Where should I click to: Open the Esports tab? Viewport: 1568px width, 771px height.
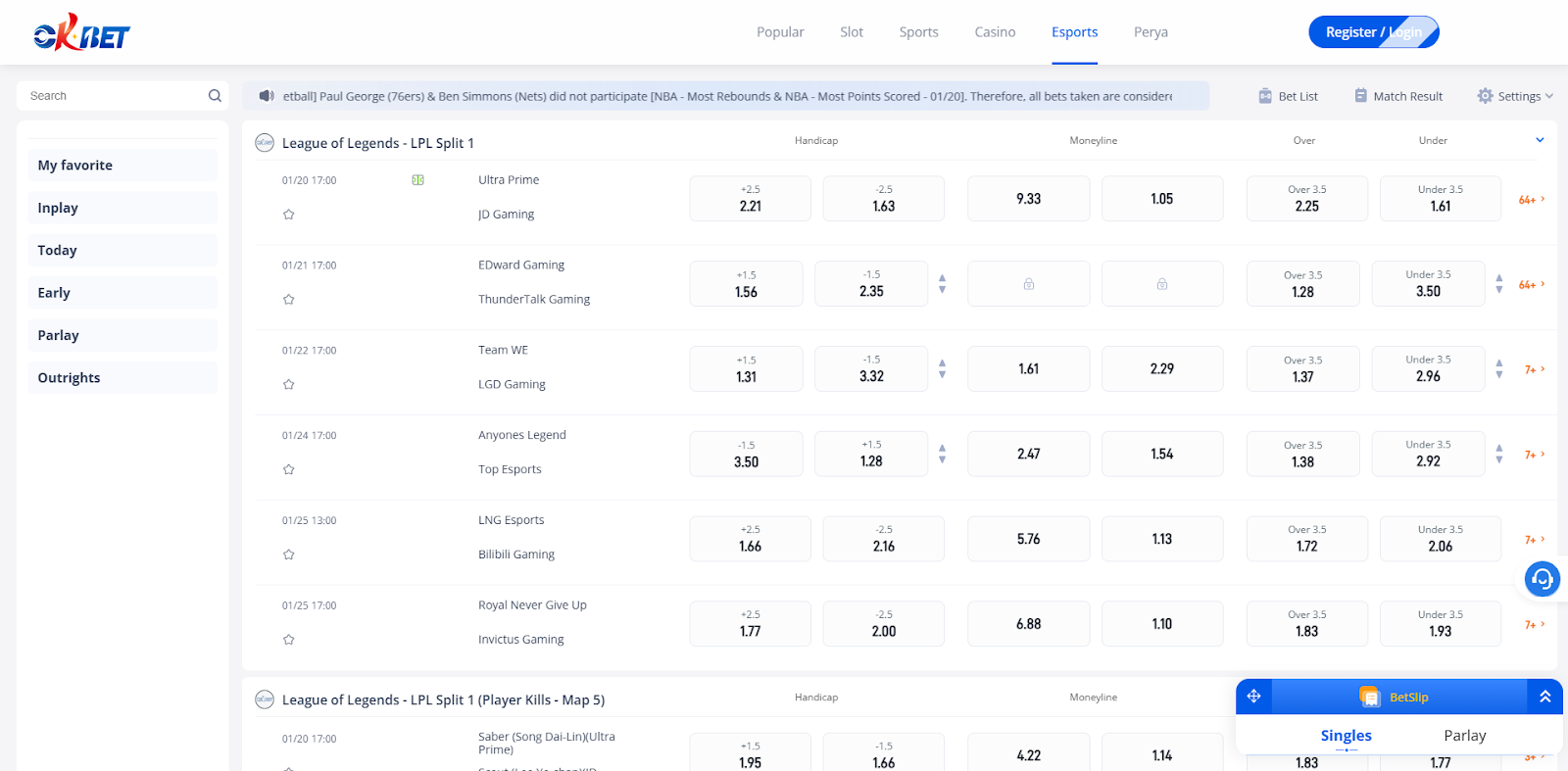click(x=1075, y=32)
